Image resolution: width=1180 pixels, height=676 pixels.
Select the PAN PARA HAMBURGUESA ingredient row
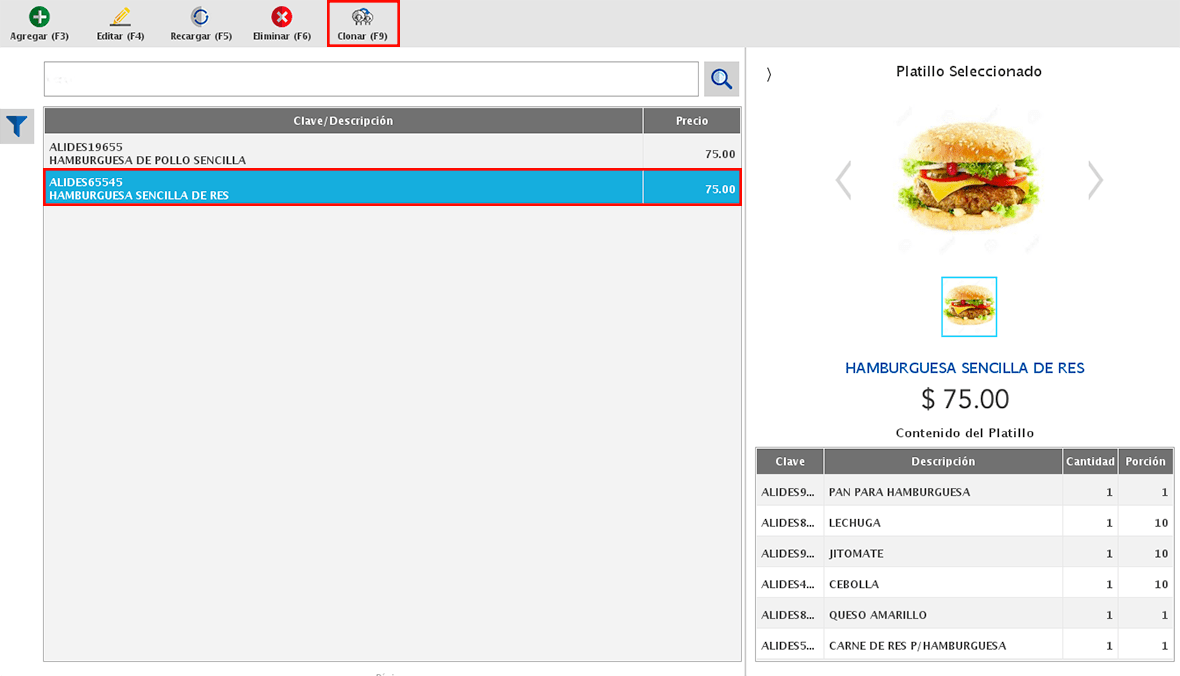[941, 492]
